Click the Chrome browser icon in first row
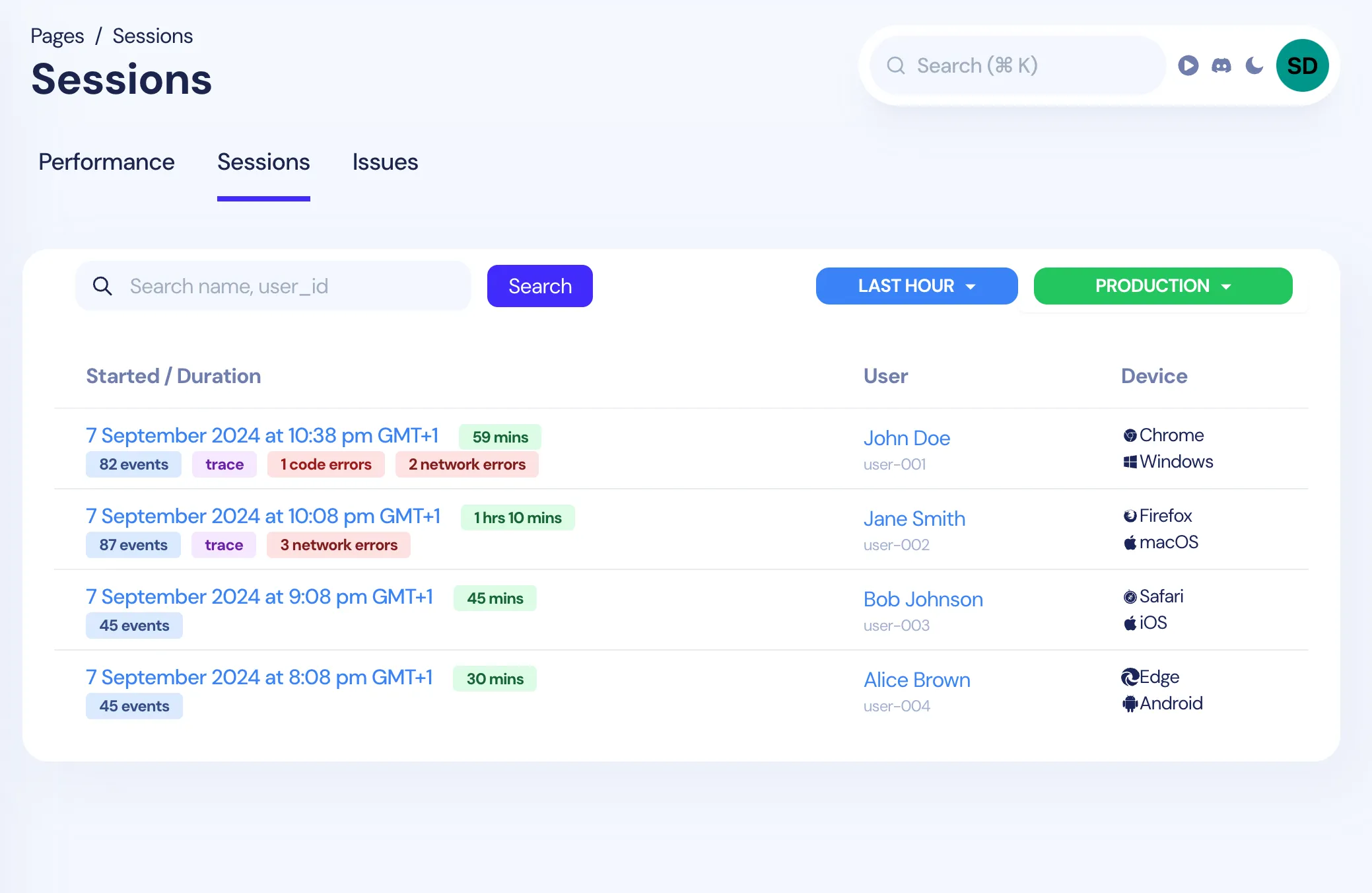Viewport: 1372px width, 893px height. (x=1130, y=435)
